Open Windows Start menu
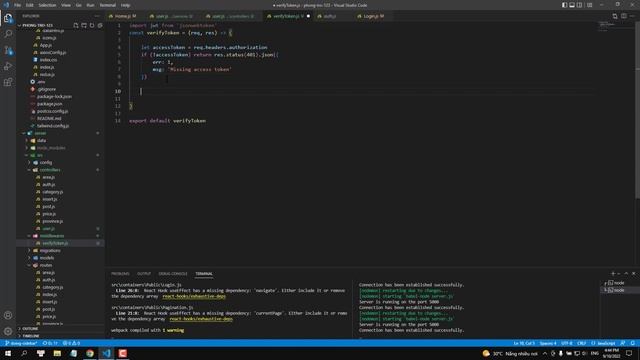Image resolution: width=640 pixels, height=360 pixels. 8,353
